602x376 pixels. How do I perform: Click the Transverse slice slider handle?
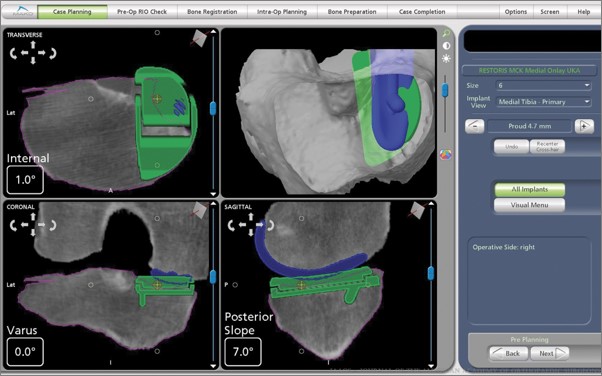pos(213,108)
